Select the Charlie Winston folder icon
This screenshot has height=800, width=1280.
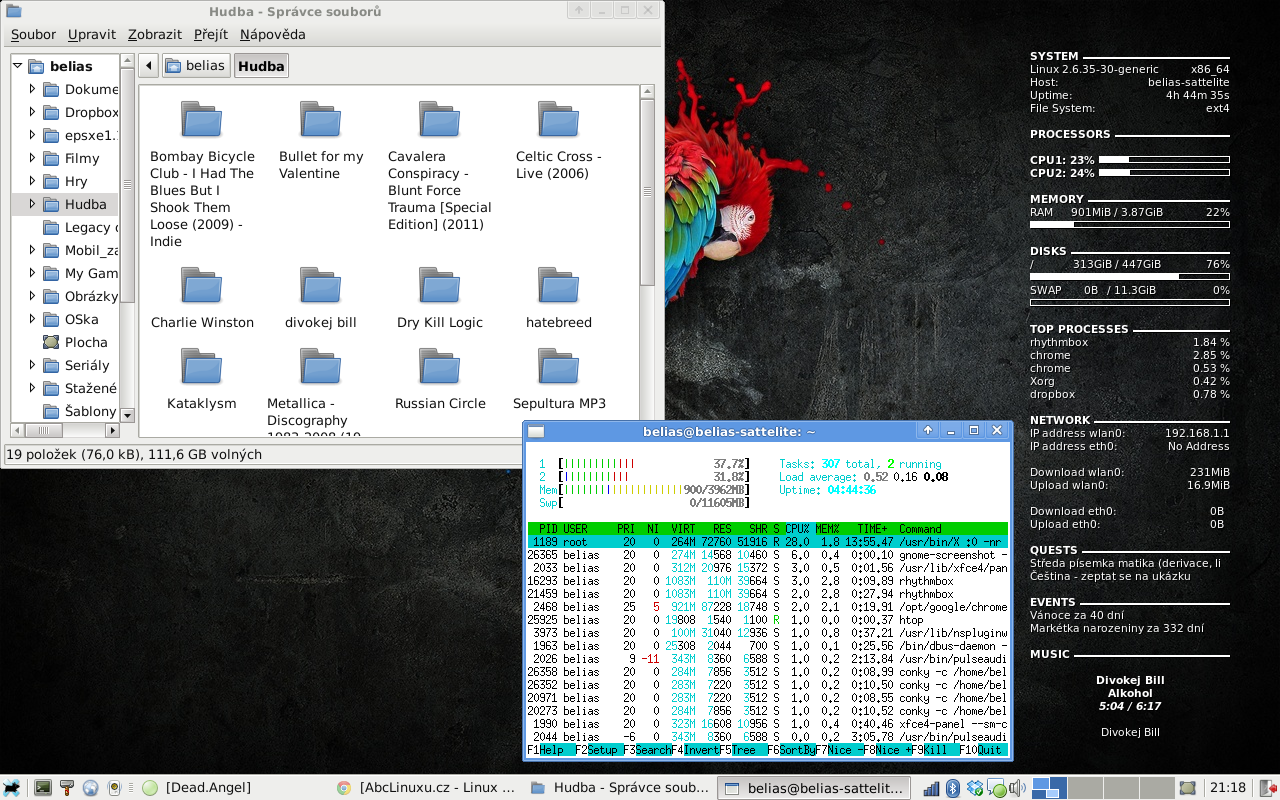click(x=202, y=285)
